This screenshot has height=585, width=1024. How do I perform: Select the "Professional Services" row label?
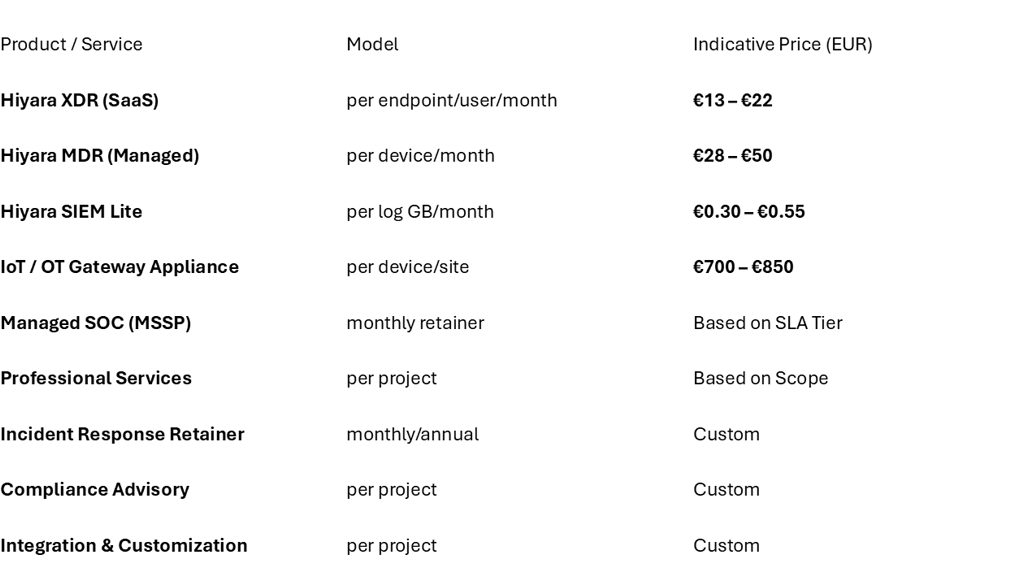pos(96,379)
